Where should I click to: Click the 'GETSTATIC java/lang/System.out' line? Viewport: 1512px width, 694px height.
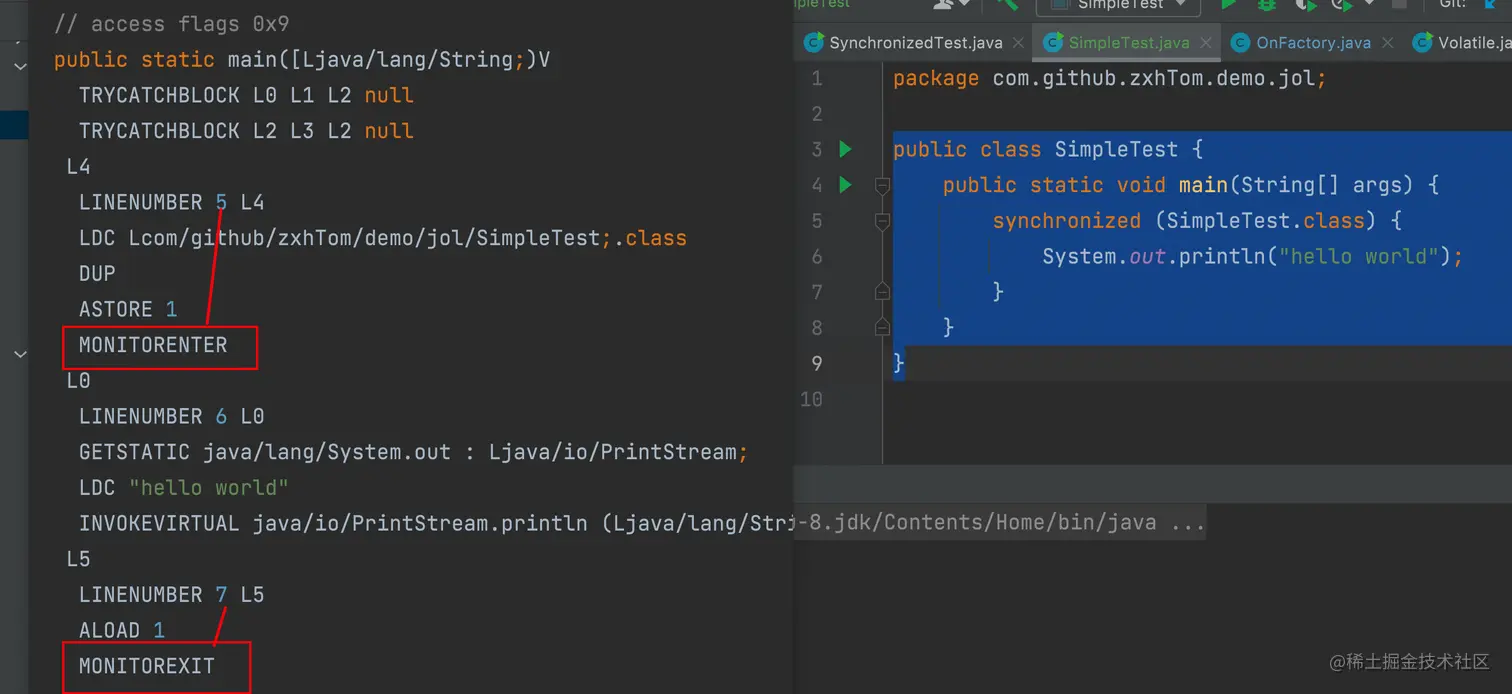tap(414, 452)
